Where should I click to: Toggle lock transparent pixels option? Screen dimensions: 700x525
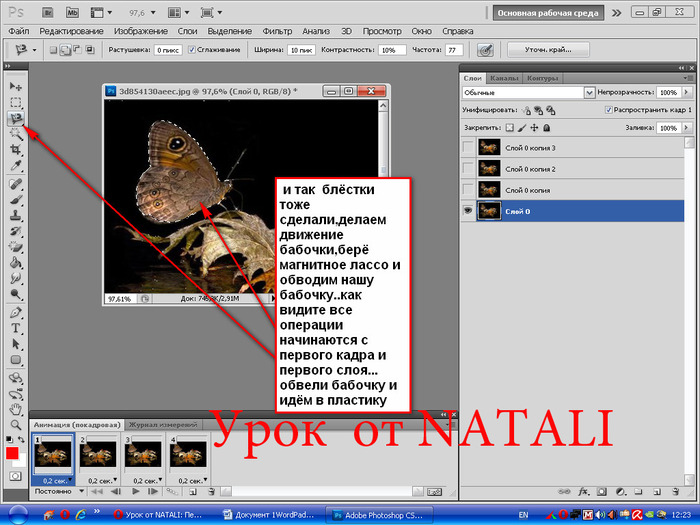coord(510,128)
